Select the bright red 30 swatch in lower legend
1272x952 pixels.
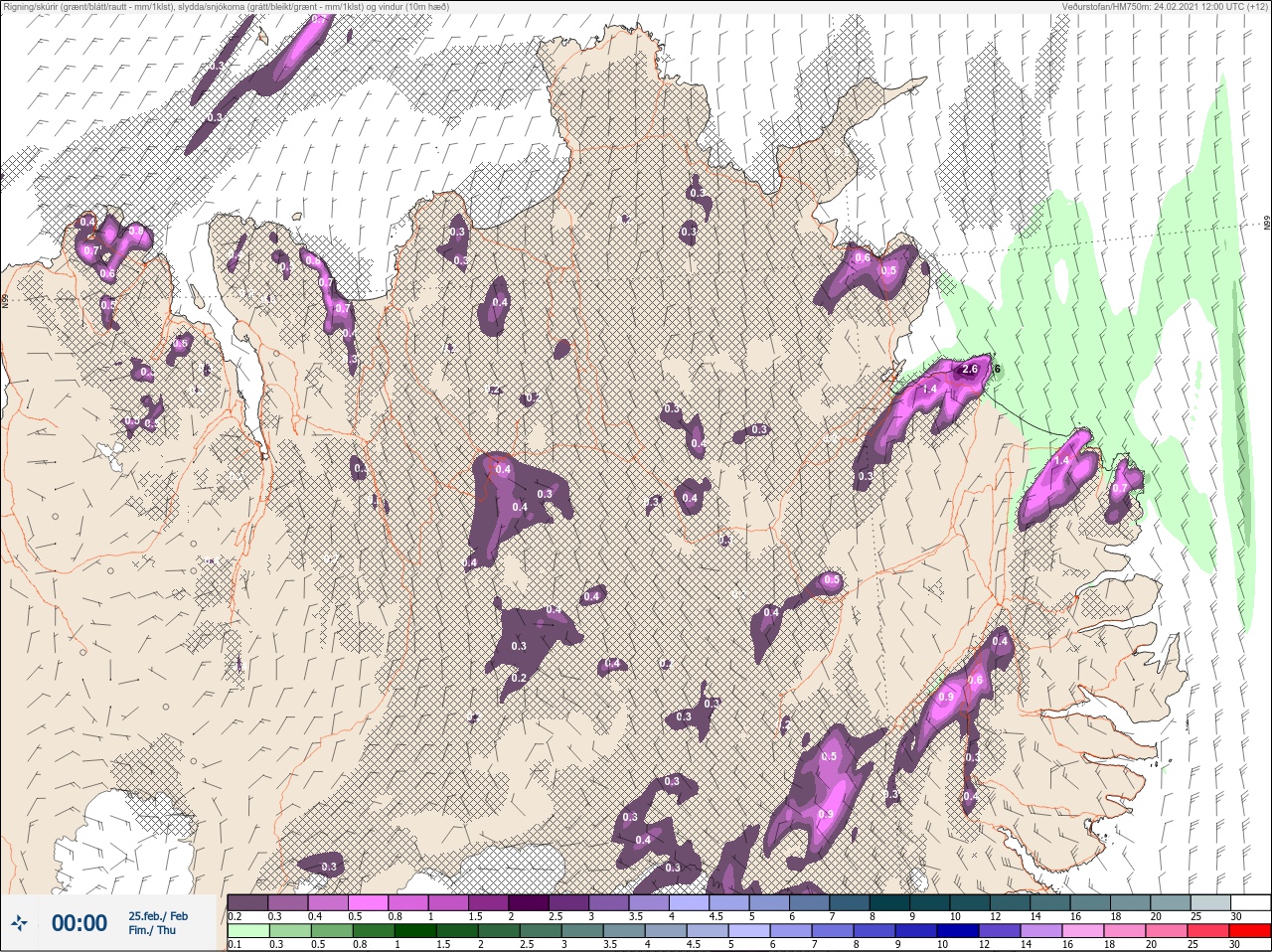1250,931
